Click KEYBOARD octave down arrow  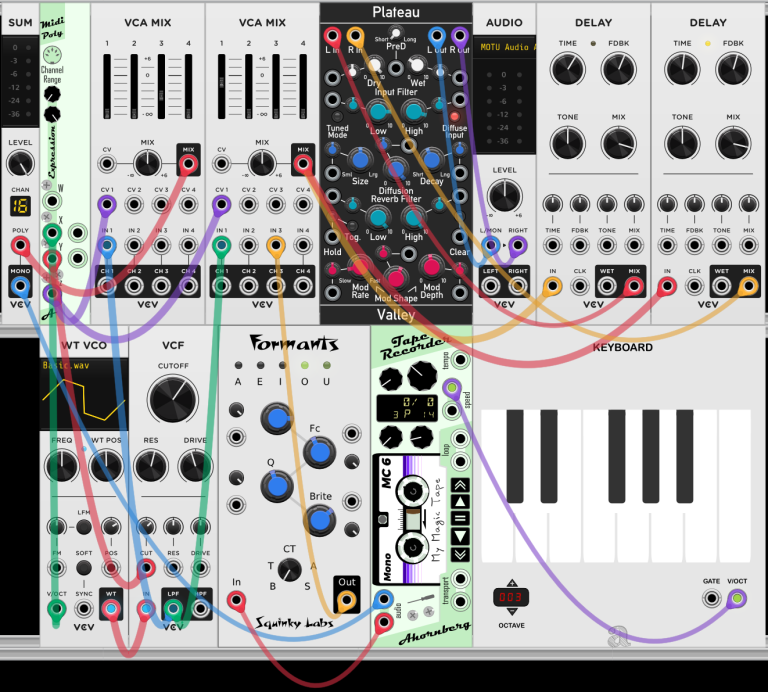(x=512, y=612)
